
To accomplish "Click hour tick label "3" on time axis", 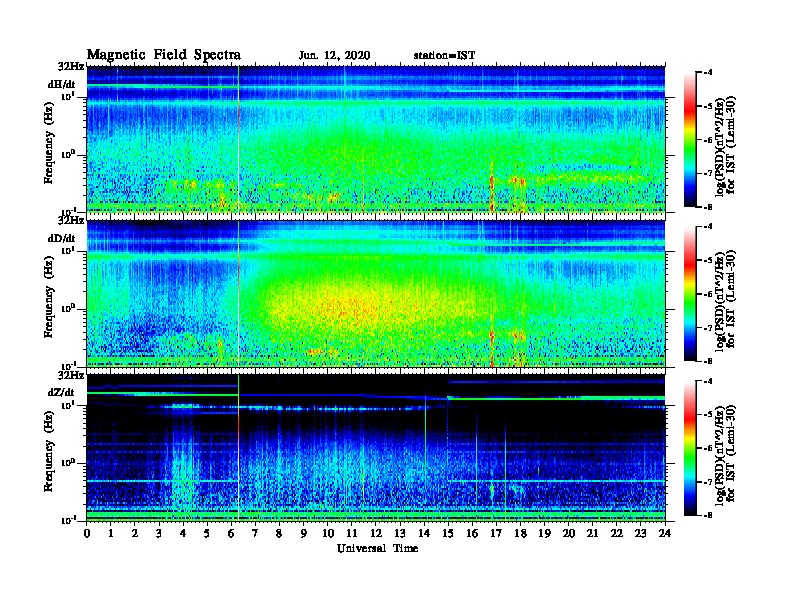I will [160, 534].
